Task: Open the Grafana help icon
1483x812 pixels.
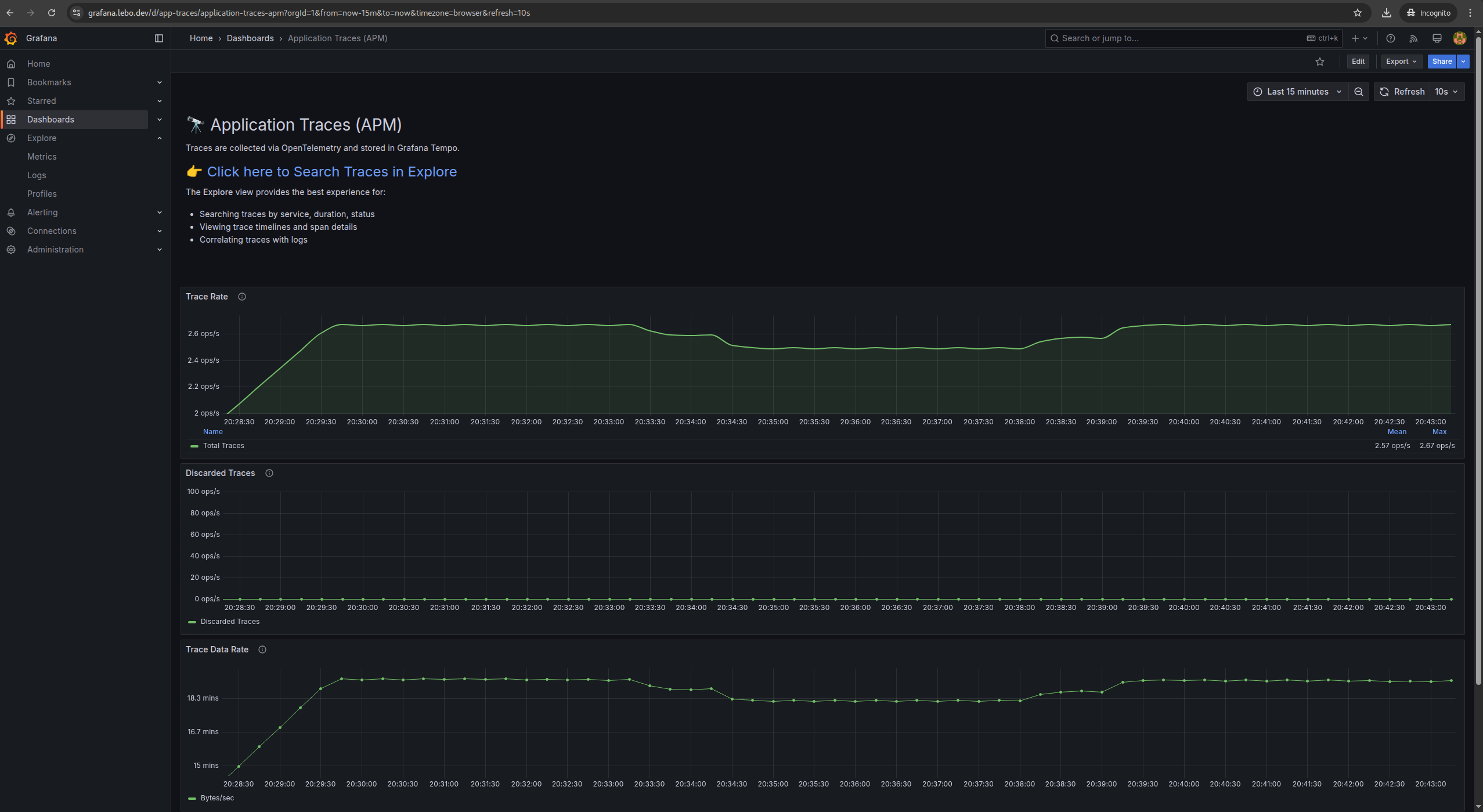Action: point(1391,38)
